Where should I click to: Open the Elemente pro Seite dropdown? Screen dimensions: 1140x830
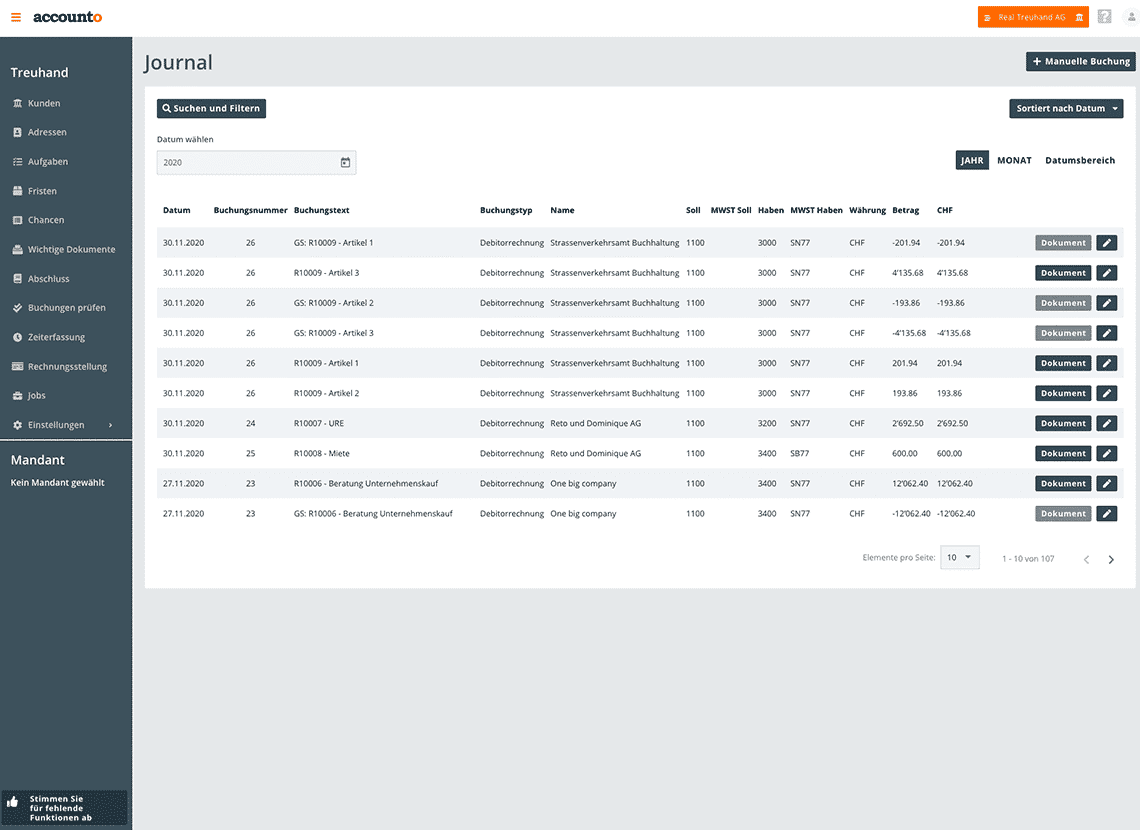tap(959, 557)
